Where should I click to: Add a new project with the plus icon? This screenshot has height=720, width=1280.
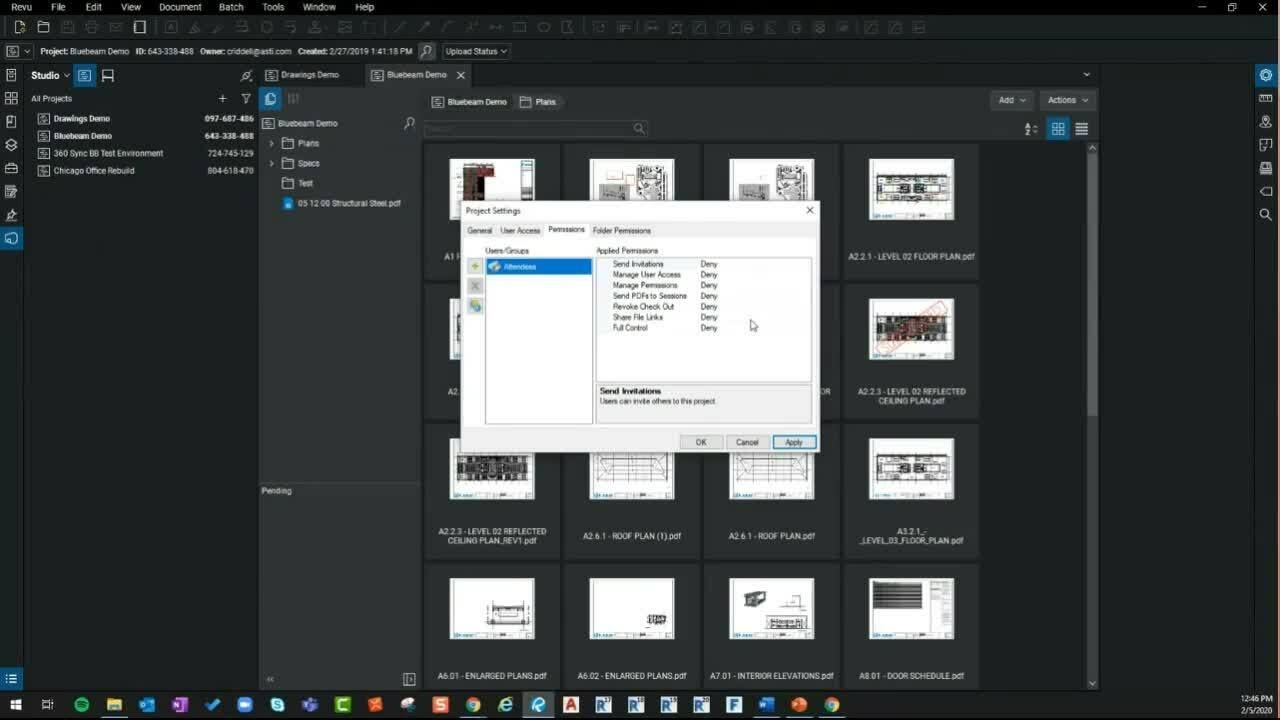(x=222, y=99)
